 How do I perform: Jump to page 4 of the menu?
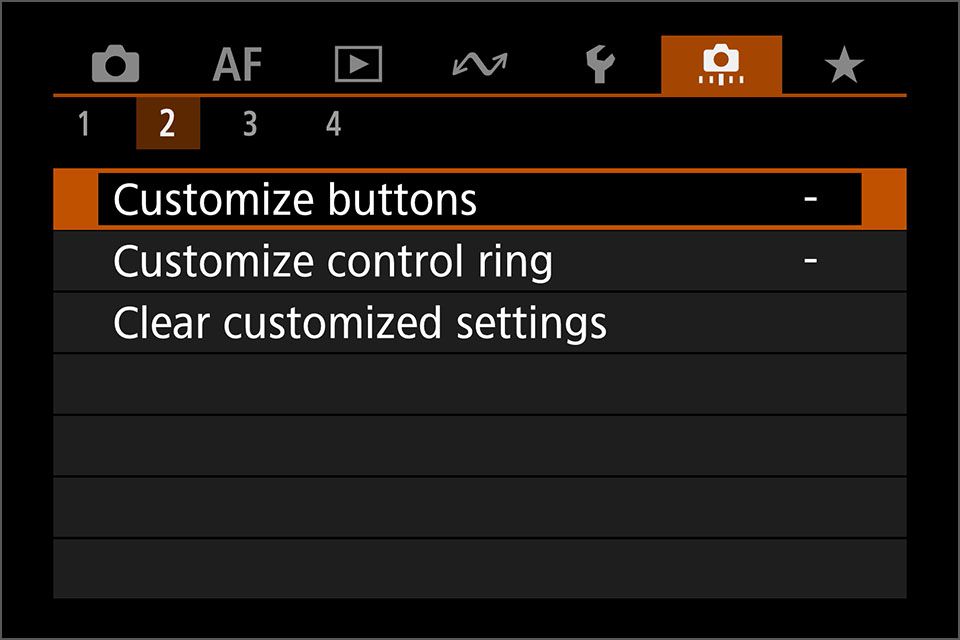tap(333, 124)
